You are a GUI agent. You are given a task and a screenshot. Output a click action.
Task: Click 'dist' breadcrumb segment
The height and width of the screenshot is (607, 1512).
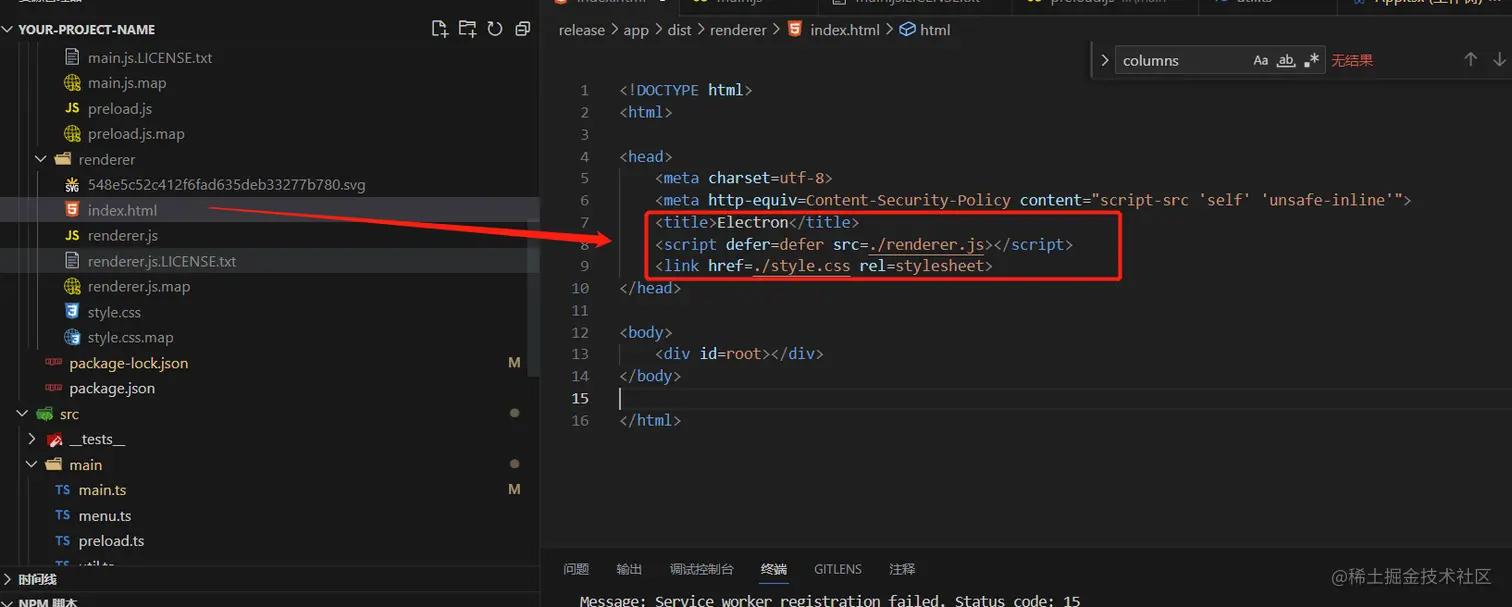(x=680, y=30)
